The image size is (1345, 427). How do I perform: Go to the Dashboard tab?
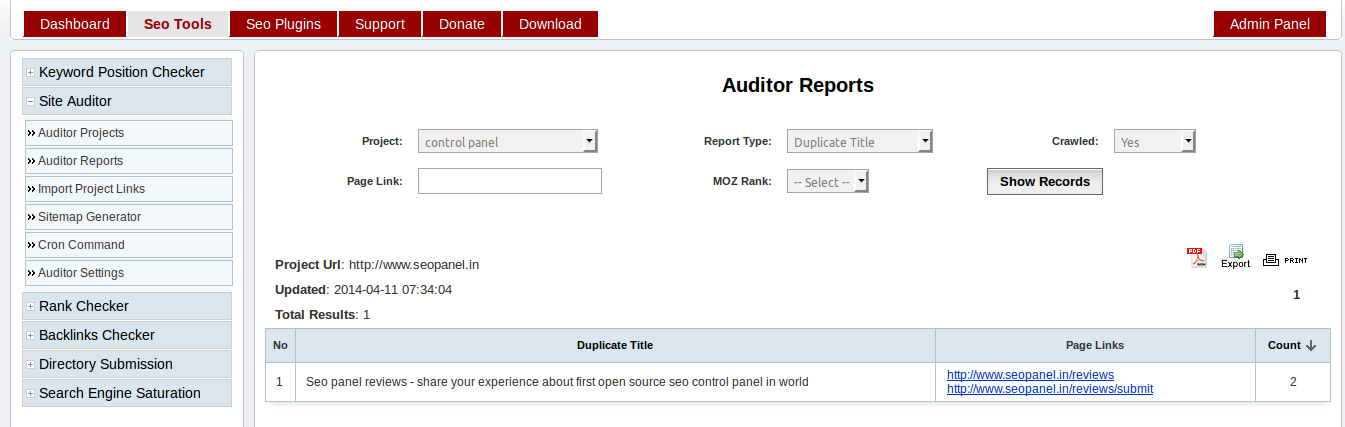[x=75, y=24]
